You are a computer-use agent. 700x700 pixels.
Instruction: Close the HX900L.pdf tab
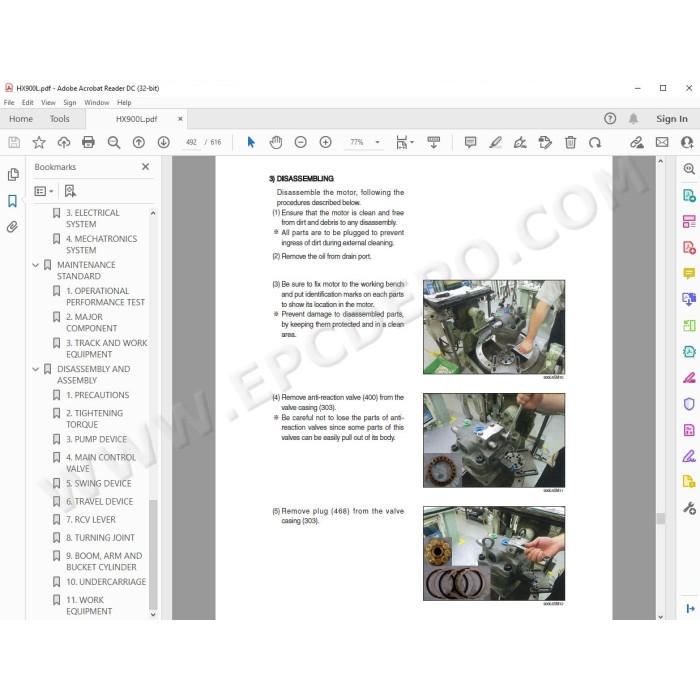(x=180, y=119)
